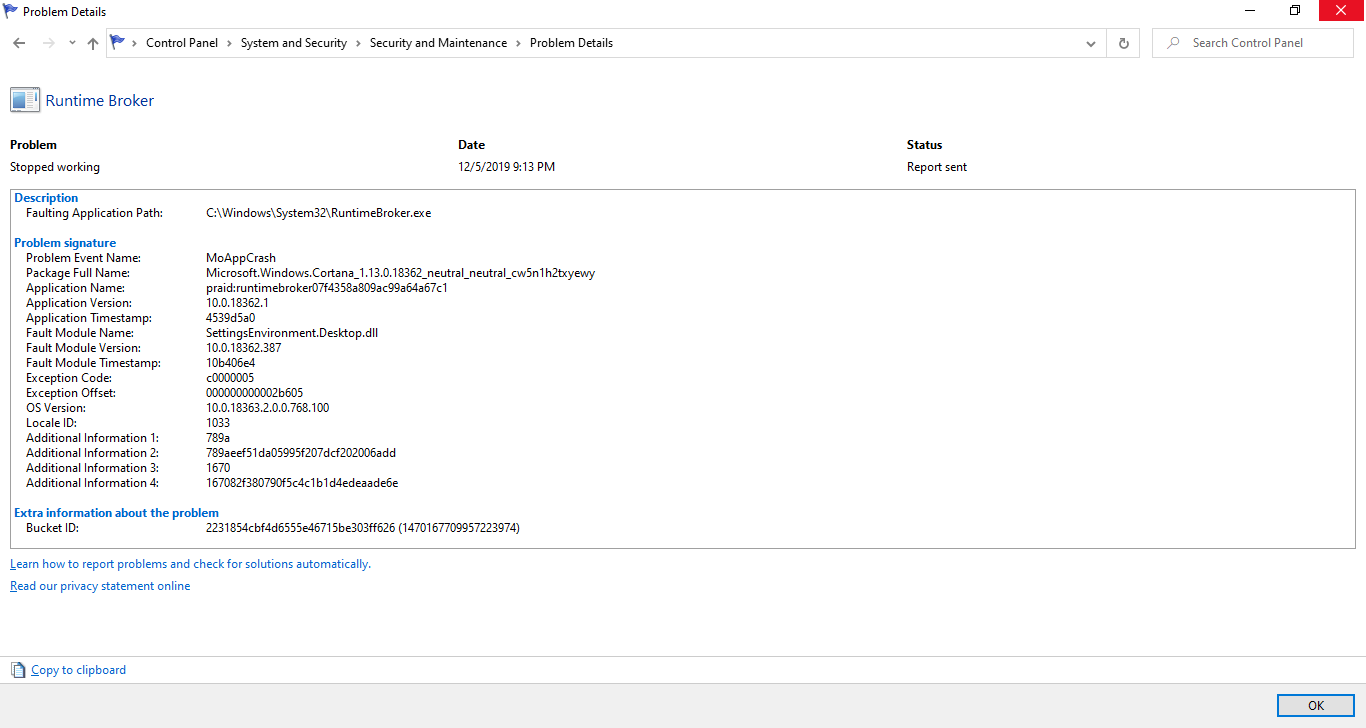Click the Problem signature section heading
1366x728 pixels.
click(x=65, y=243)
